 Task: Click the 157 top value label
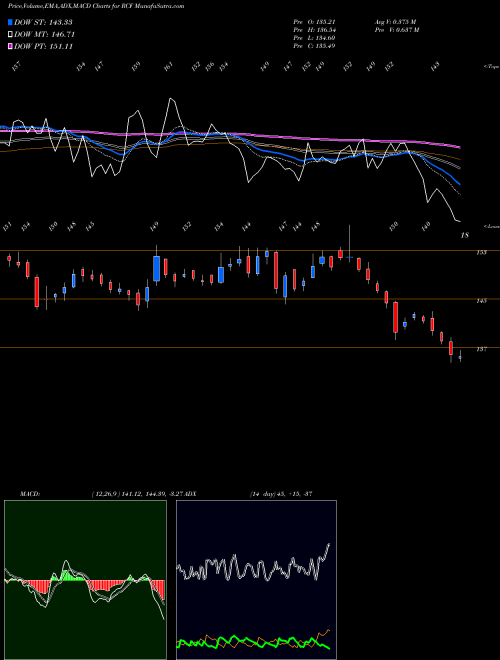(16, 67)
